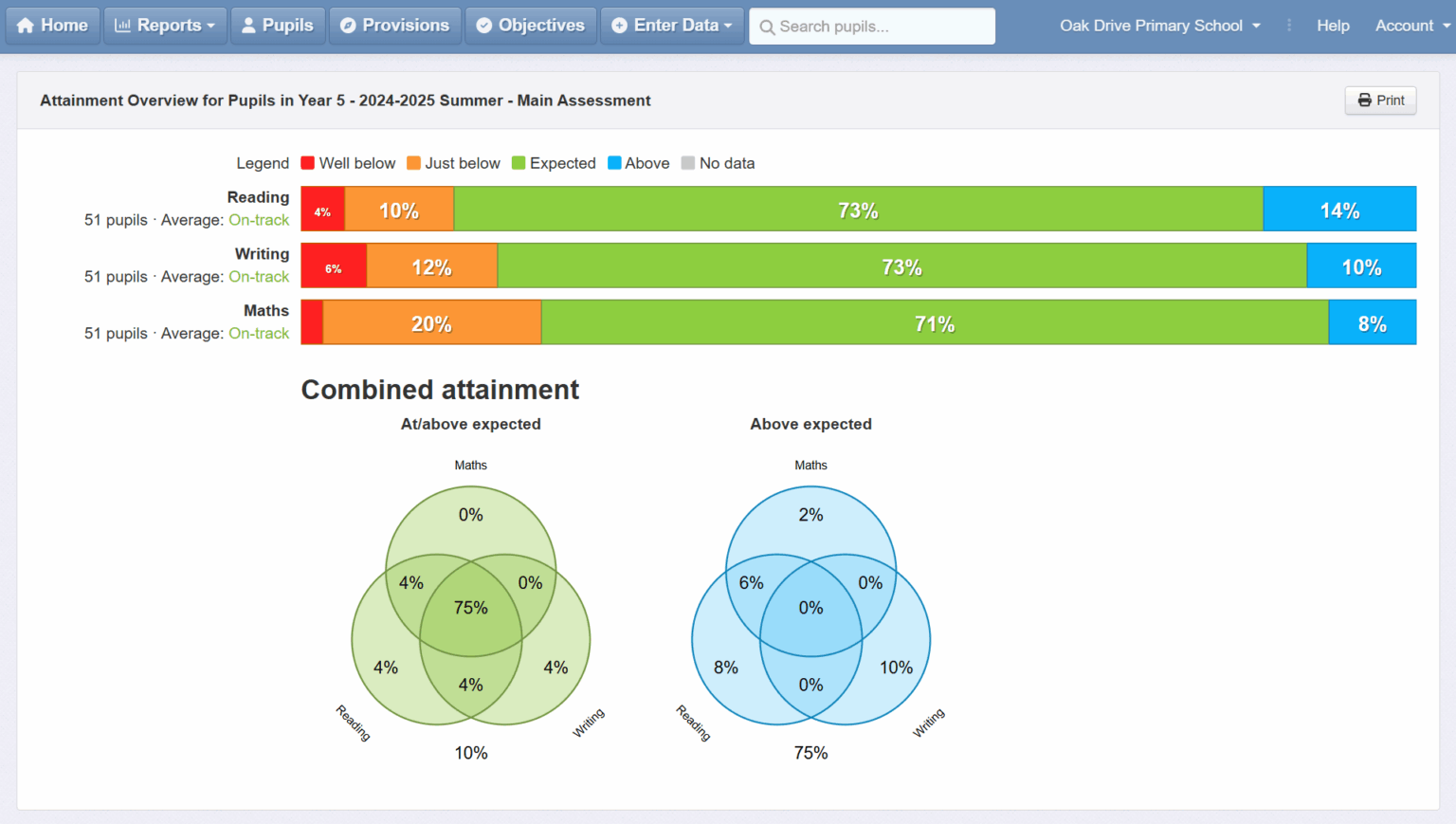Select the 75% center of green Venn diagram

point(471,608)
